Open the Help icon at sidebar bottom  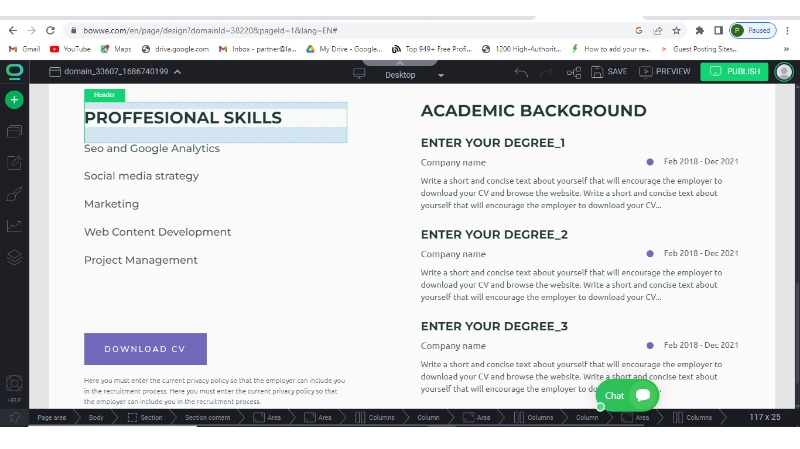(14, 385)
